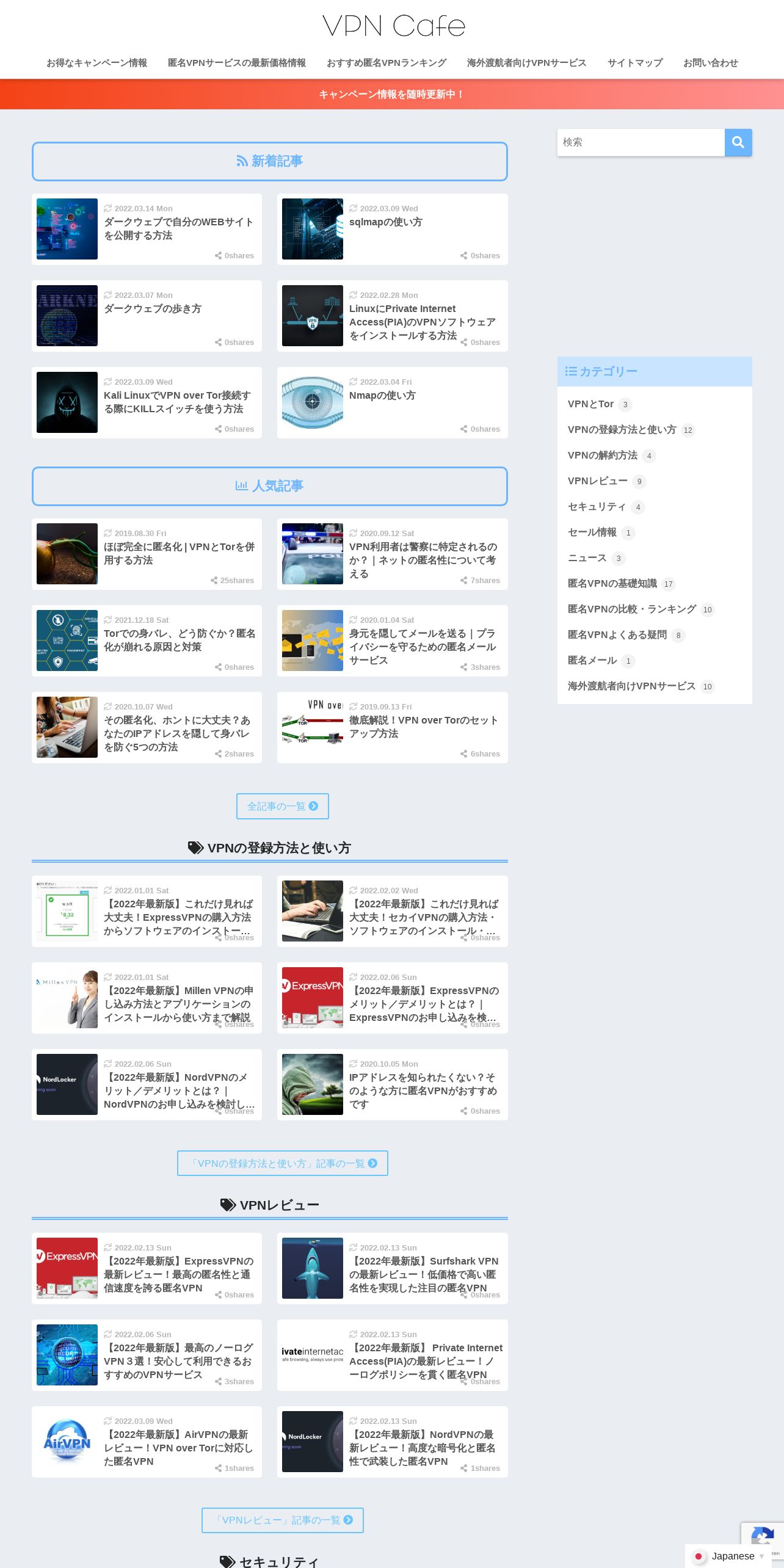784x1568 pixels.
Task: Open thumbnail of sqlmapの使い方 article
Action: click(x=313, y=229)
